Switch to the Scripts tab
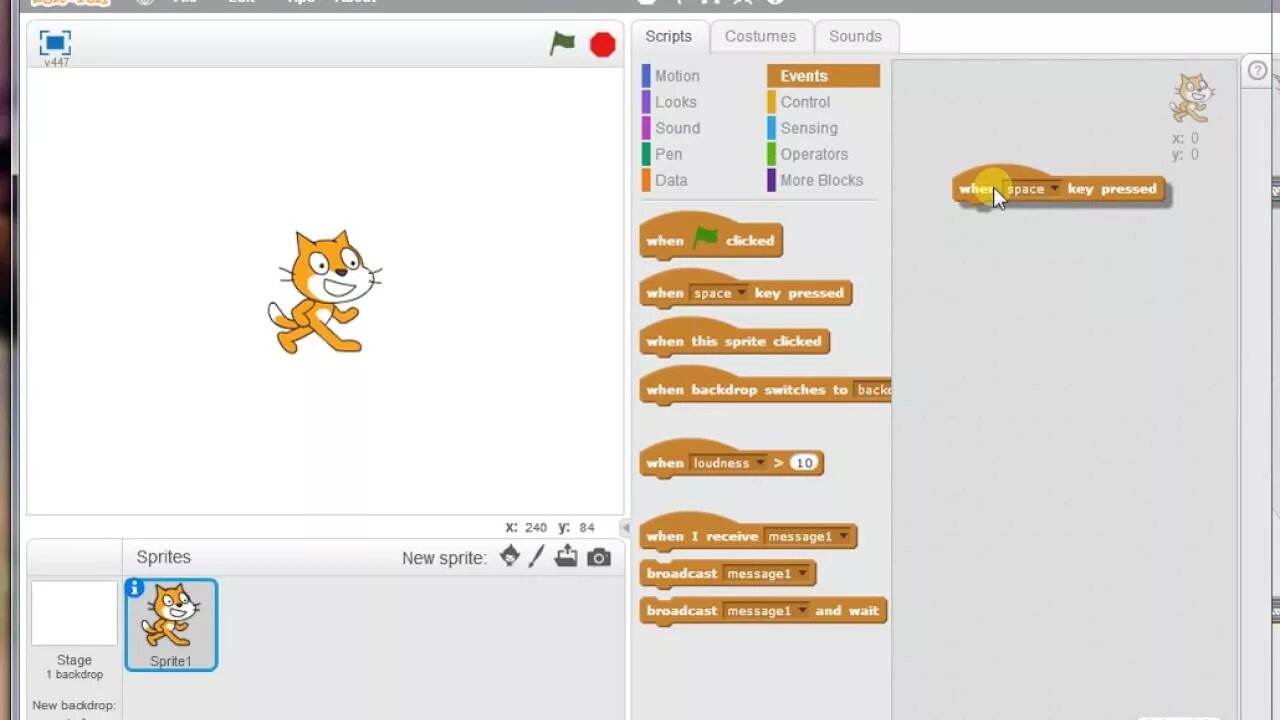 pos(668,36)
